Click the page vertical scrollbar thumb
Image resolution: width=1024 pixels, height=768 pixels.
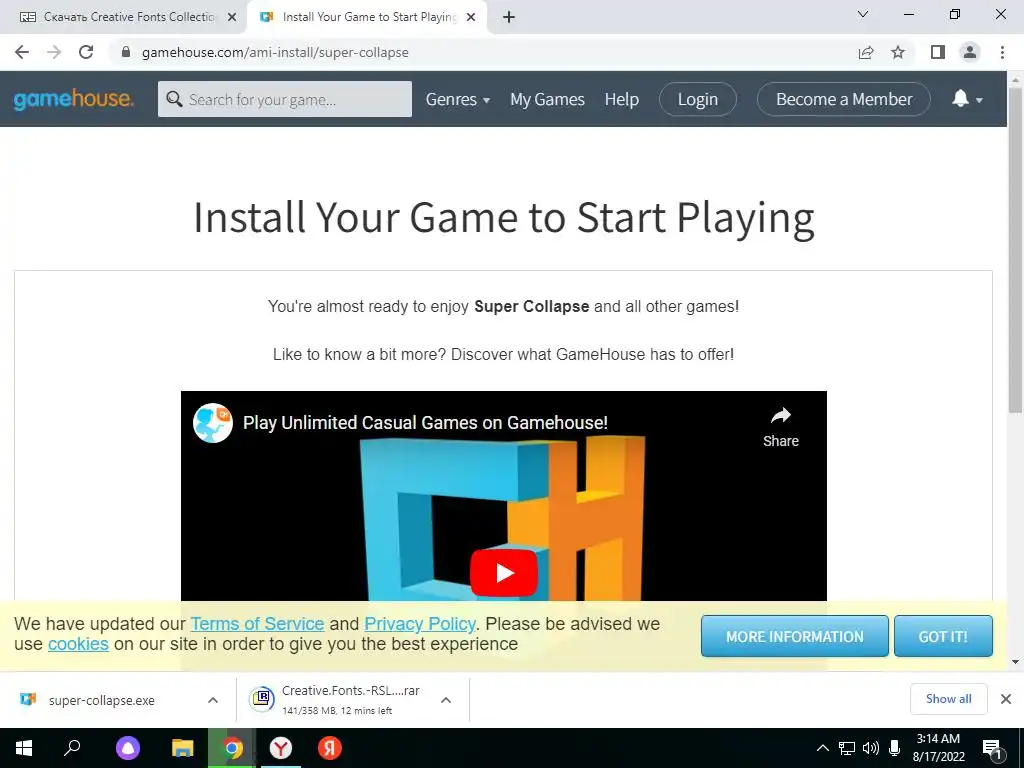1015,249
